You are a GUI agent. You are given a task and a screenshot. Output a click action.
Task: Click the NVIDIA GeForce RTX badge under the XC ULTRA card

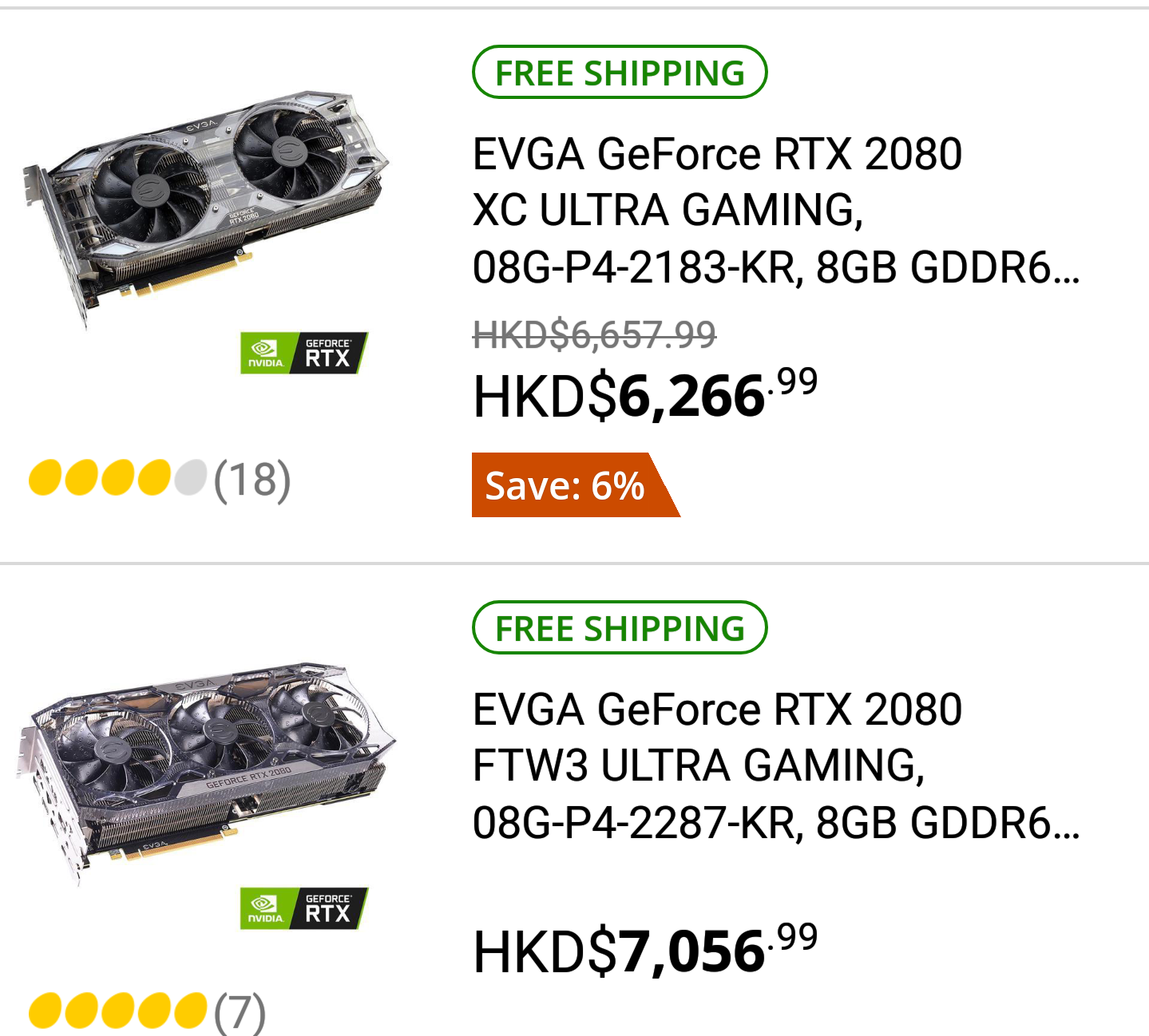pyautogui.click(x=303, y=353)
